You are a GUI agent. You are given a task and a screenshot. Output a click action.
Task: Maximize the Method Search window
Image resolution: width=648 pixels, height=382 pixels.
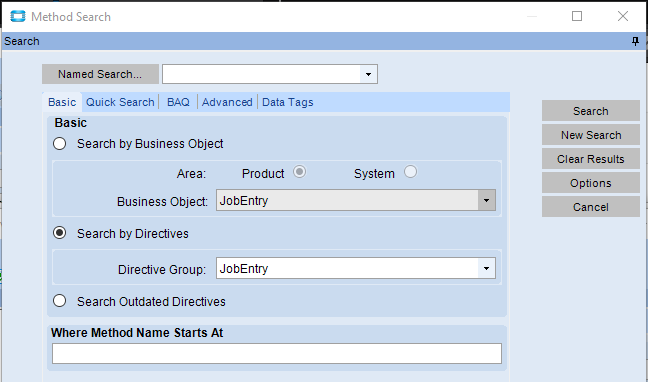pyautogui.click(x=577, y=16)
